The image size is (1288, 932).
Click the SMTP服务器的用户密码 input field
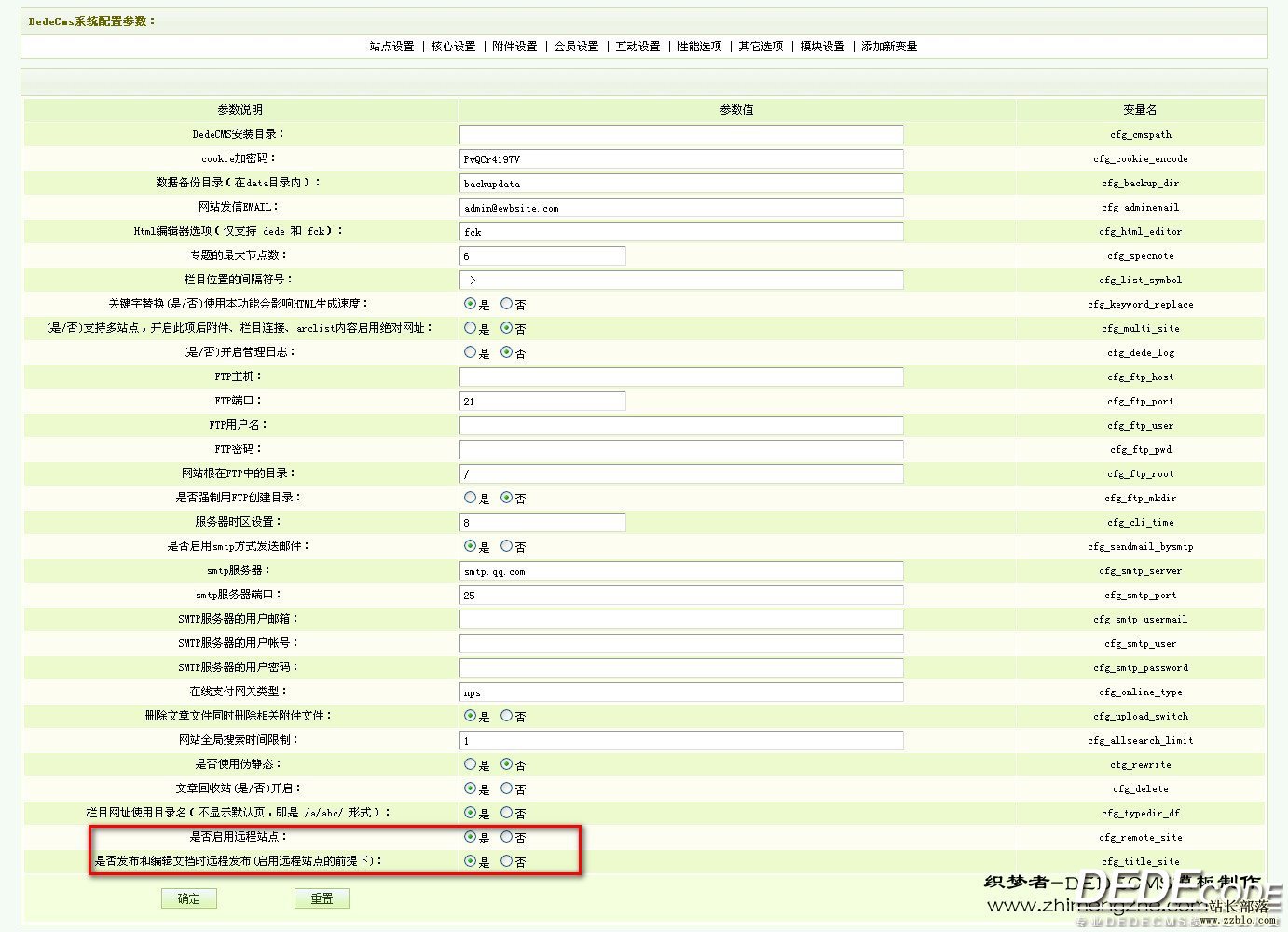point(681,667)
